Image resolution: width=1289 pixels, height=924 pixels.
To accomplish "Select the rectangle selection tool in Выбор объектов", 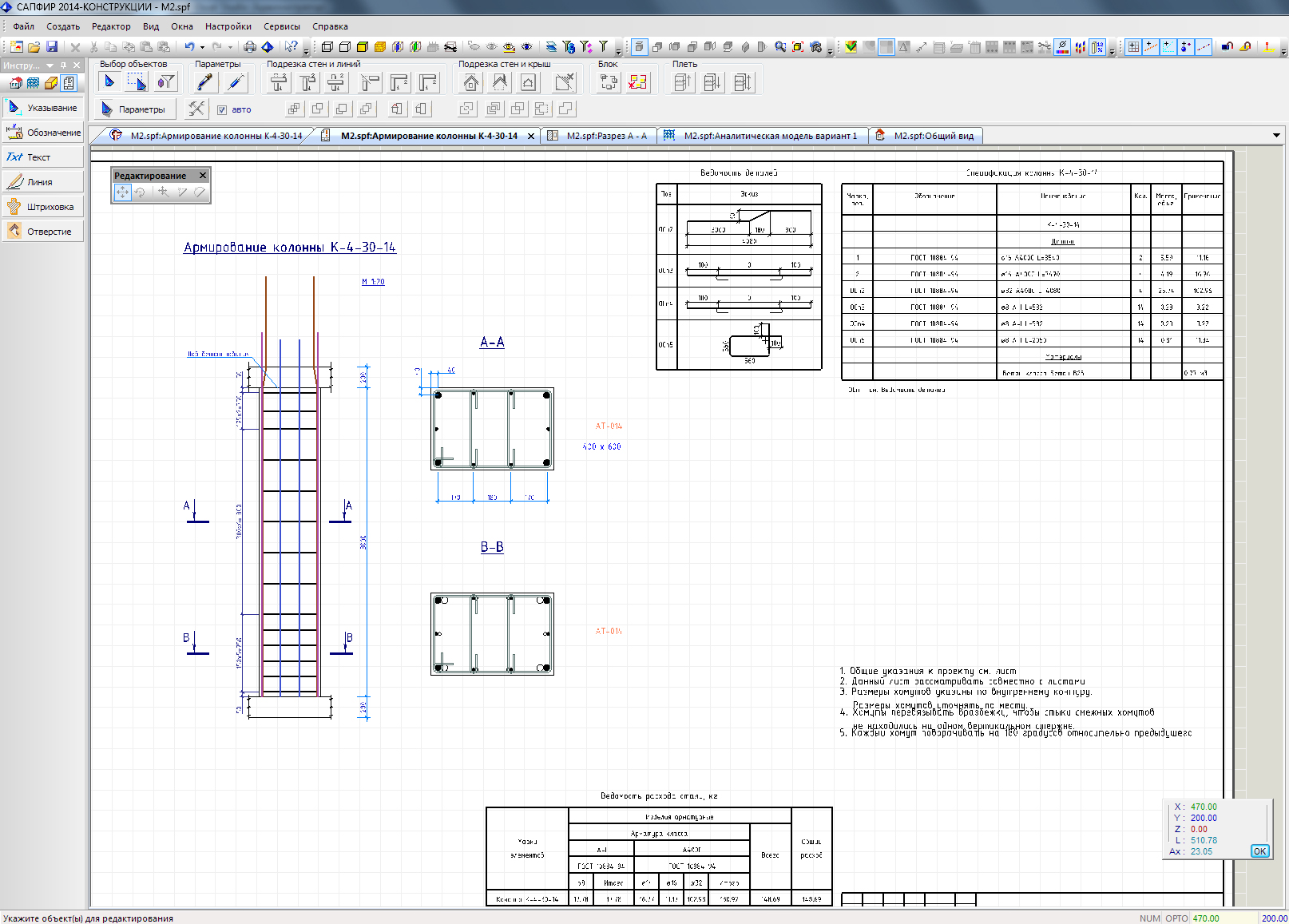I will 137,81.
